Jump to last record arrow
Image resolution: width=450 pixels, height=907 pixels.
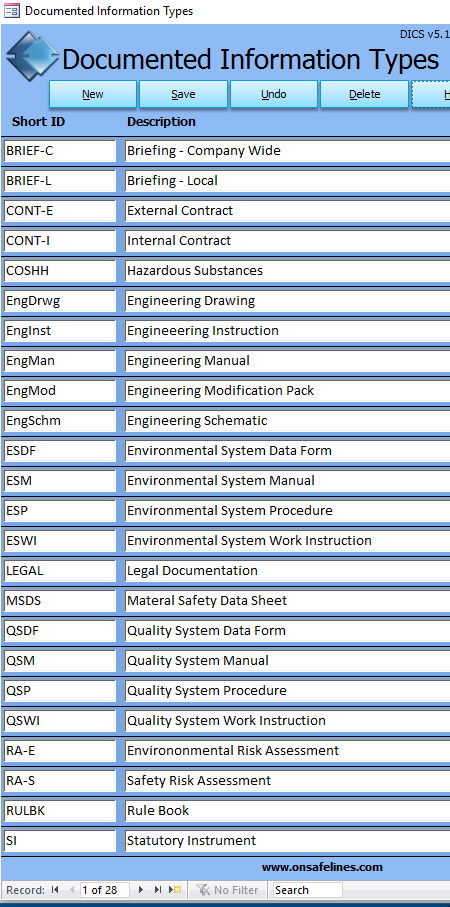click(x=157, y=890)
